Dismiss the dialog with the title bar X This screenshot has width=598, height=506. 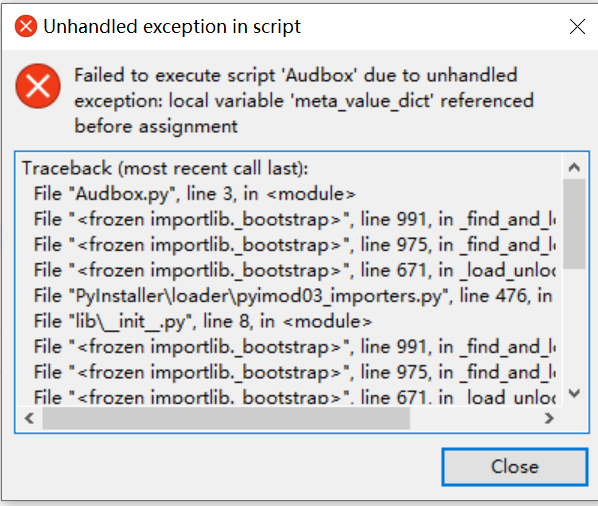point(577,27)
